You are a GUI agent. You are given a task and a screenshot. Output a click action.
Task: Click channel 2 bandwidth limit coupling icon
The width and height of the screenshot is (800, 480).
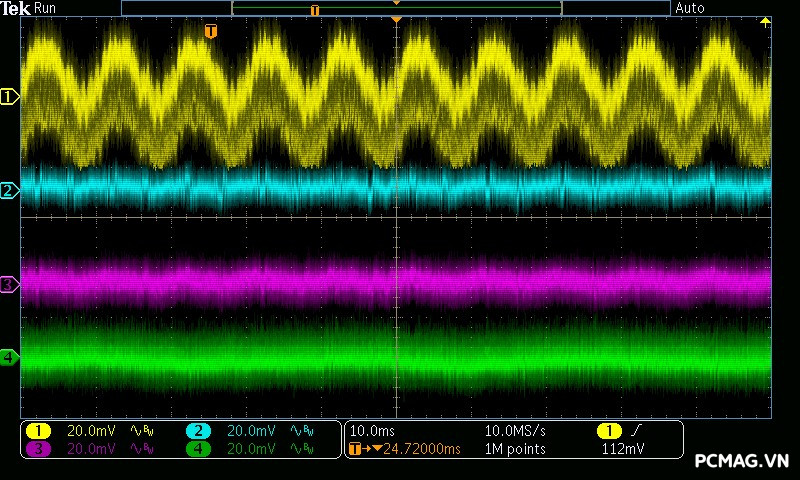[x=301, y=431]
